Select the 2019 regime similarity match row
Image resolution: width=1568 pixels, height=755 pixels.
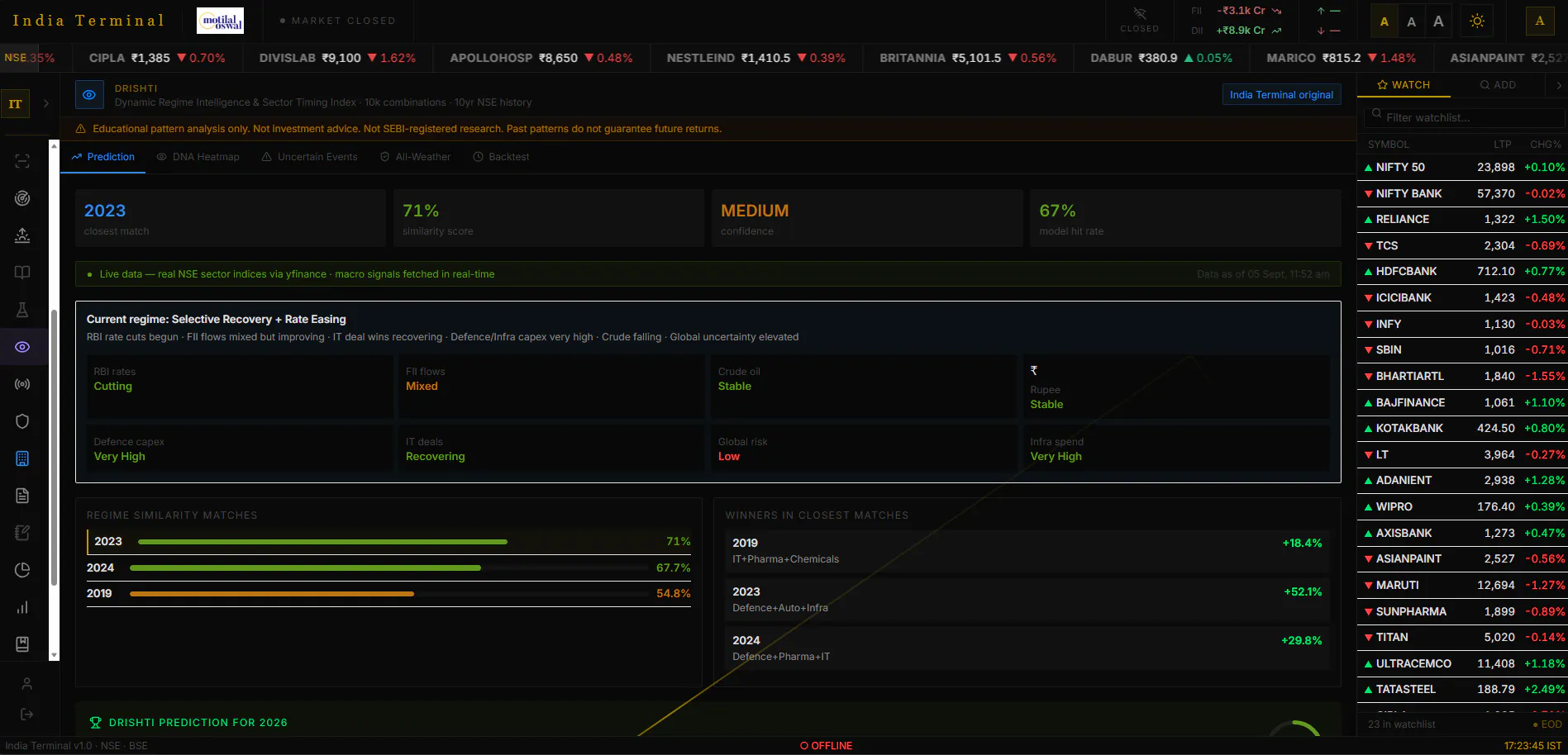(x=388, y=594)
